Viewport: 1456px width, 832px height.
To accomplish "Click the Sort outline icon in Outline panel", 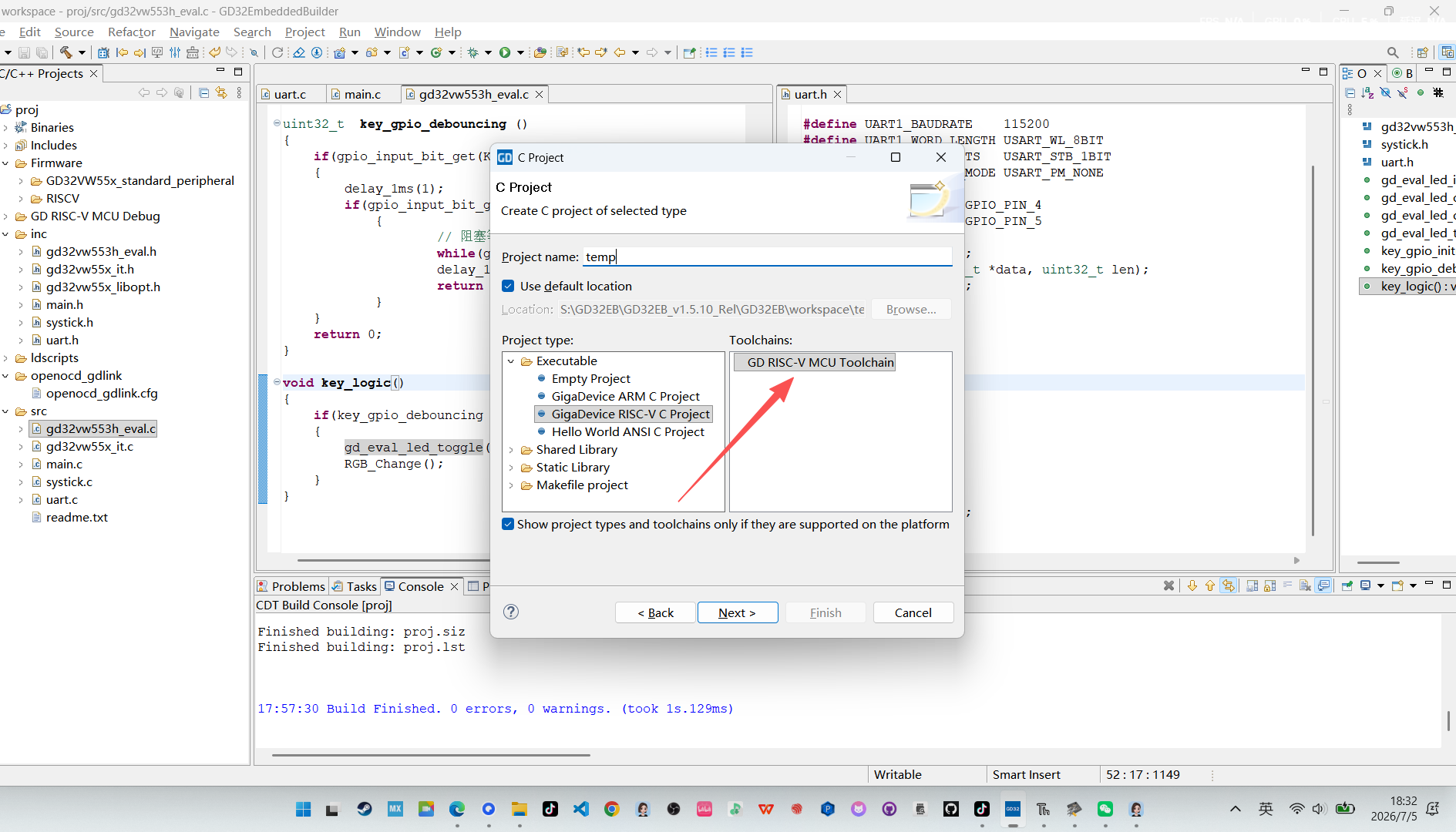I will 1367,92.
